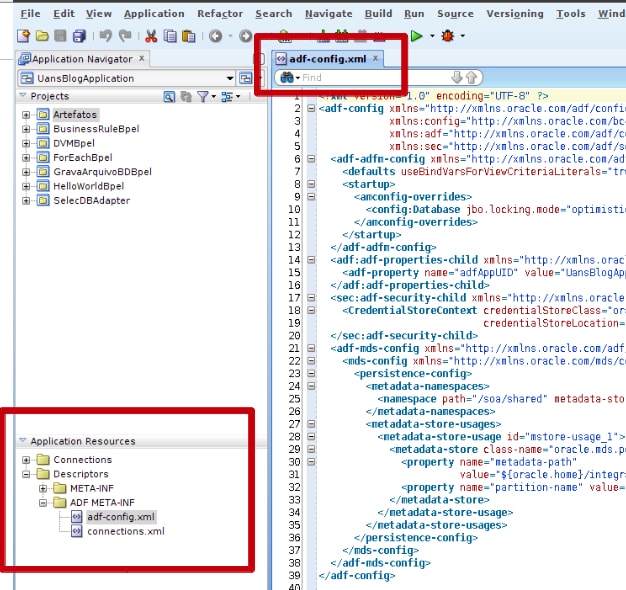Click into the Find input field

coord(373,77)
